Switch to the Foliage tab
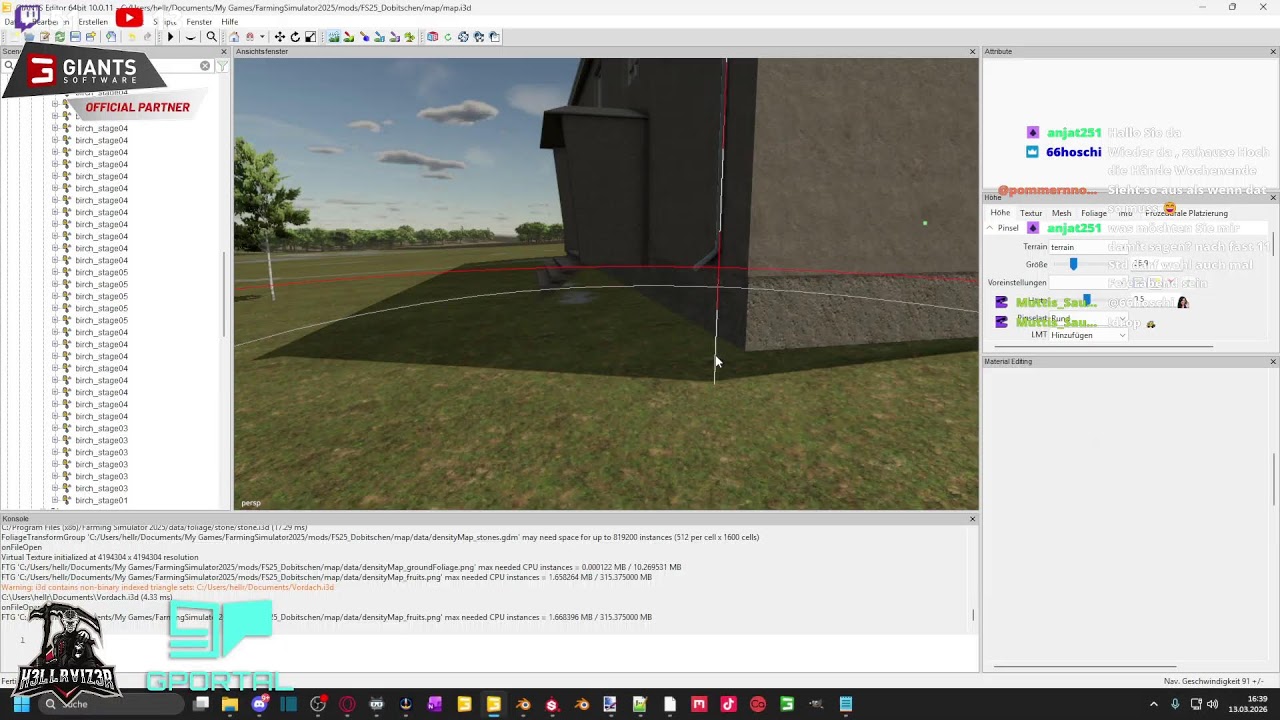The height and width of the screenshot is (720, 1280). coord(1094,213)
